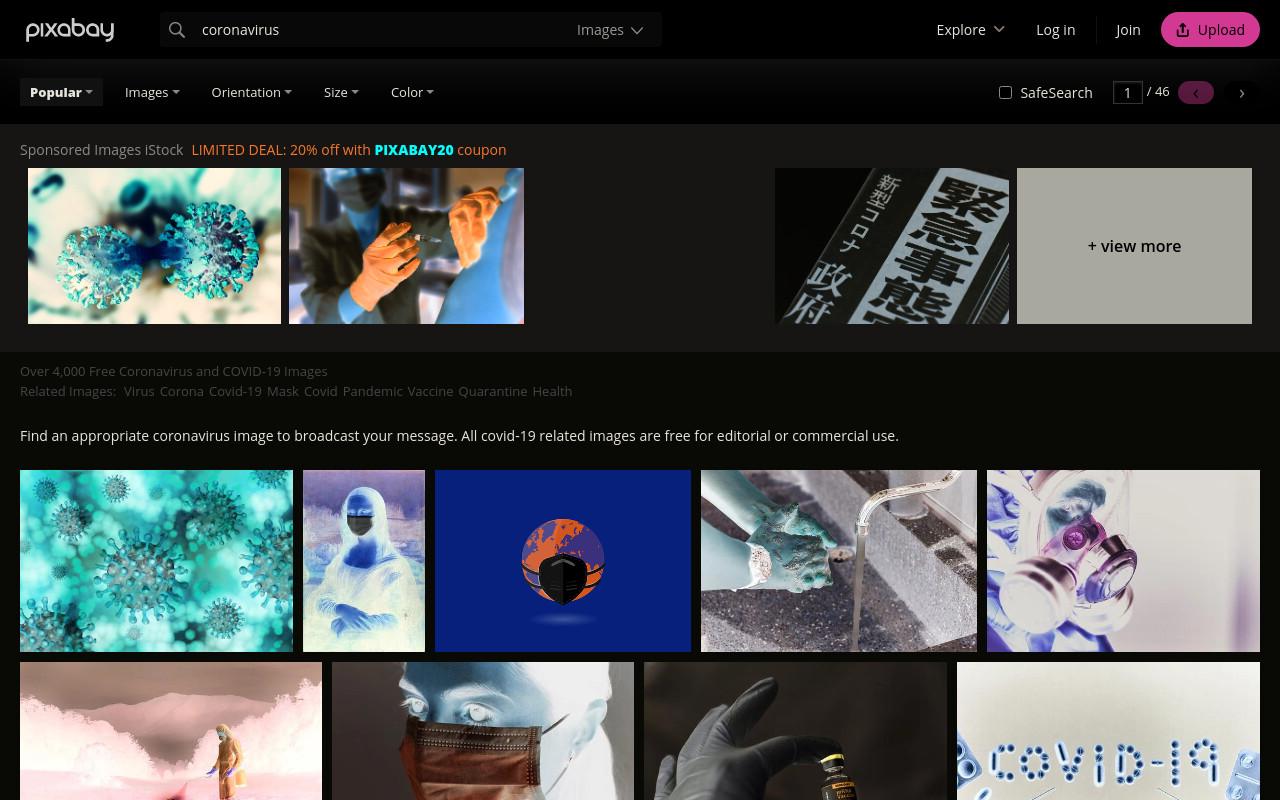This screenshot has height=800, width=1280.
Task: Focus the coronavirus search field
Action: [380, 30]
